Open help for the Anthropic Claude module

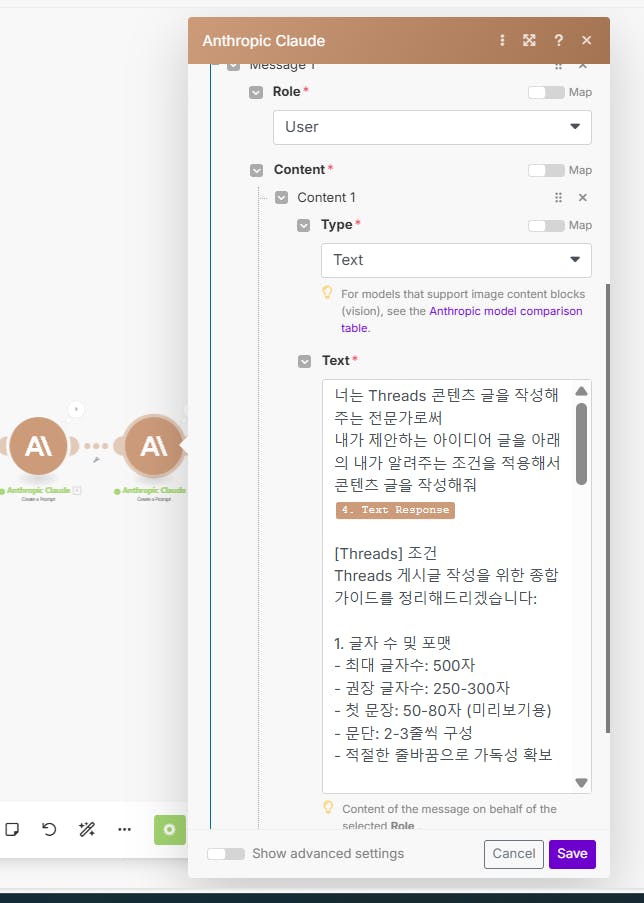(x=558, y=40)
